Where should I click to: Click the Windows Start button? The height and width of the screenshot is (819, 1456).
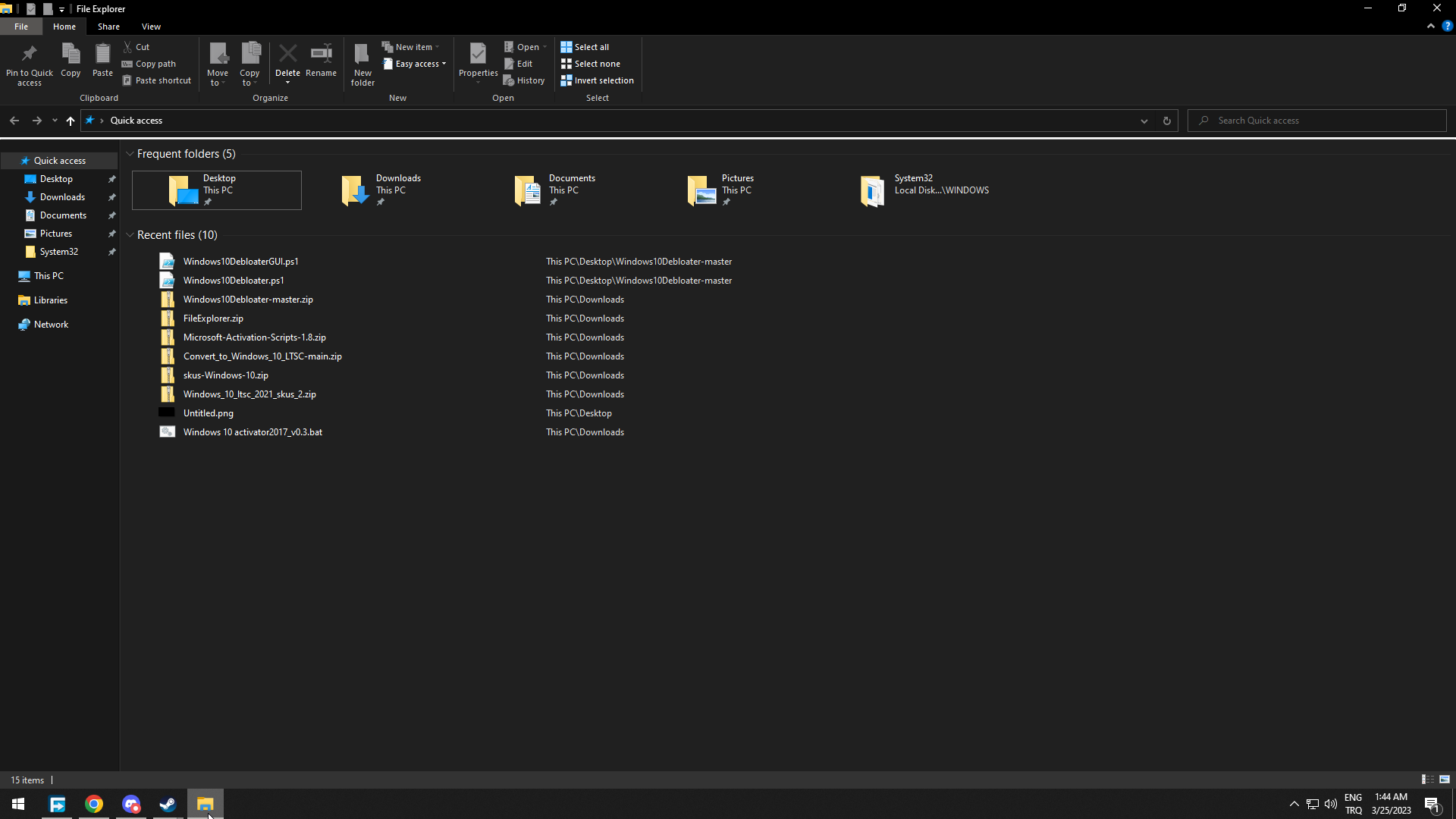(x=18, y=804)
